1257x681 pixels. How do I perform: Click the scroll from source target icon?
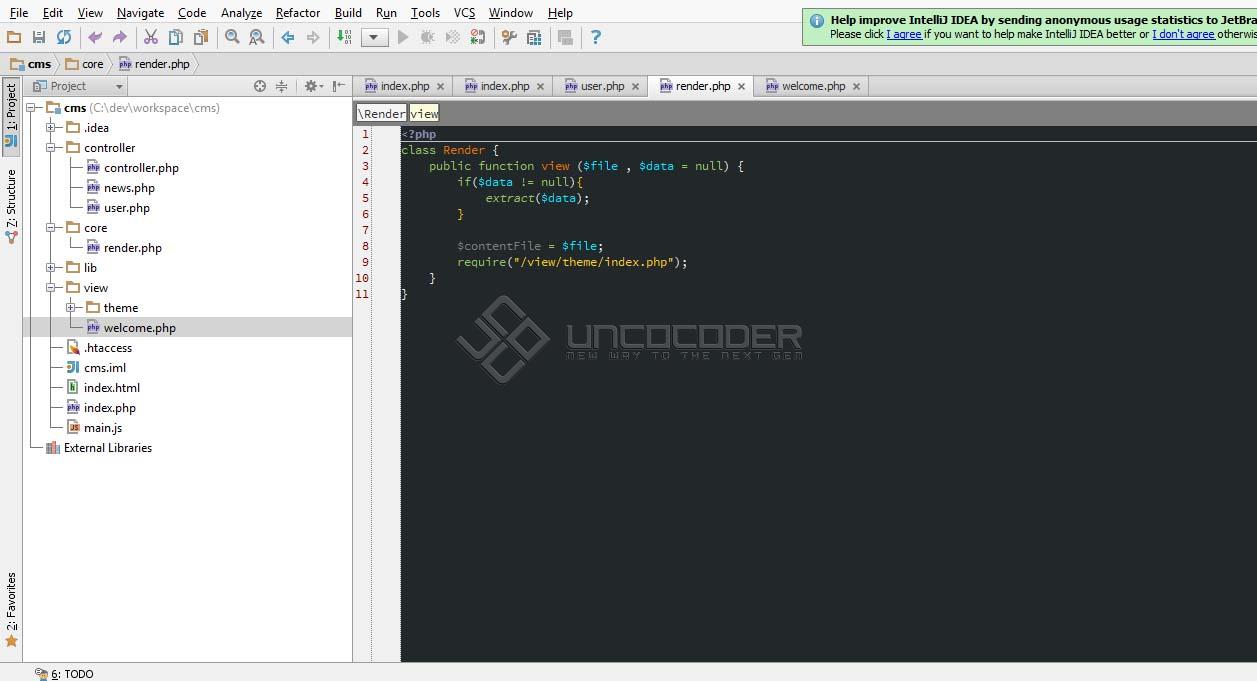point(260,86)
